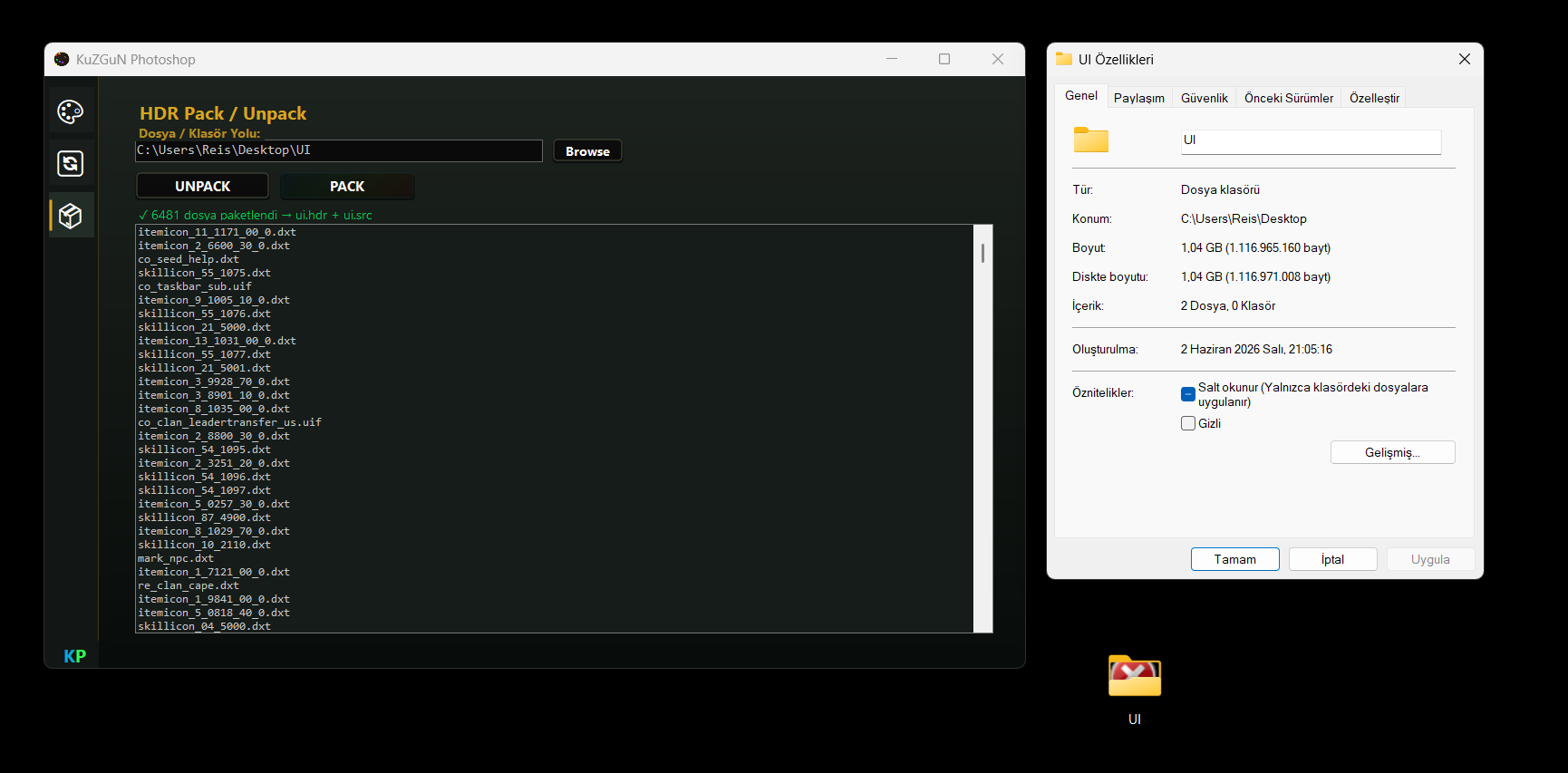The image size is (1568, 773).
Task: Open the HDR Pack box icon tool
Action: [x=71, y=216]
